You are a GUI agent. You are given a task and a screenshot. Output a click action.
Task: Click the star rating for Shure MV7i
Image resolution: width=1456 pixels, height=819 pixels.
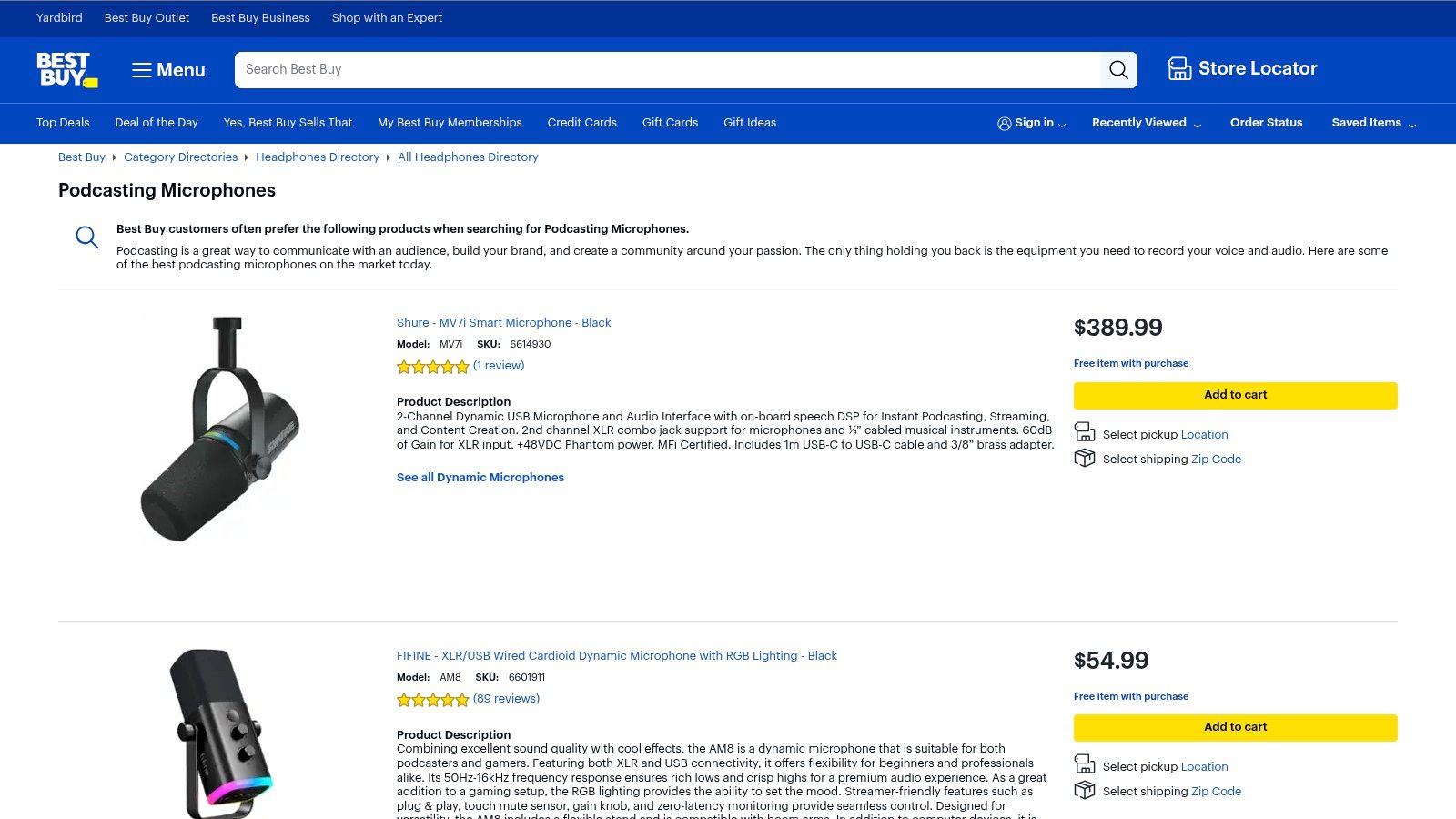[x=433, y=366]
